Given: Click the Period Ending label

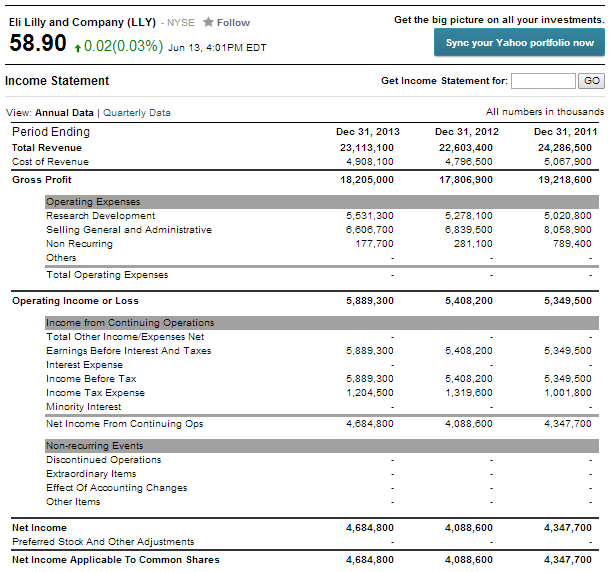Looking at the screenshot, I should tap(51, 132).
